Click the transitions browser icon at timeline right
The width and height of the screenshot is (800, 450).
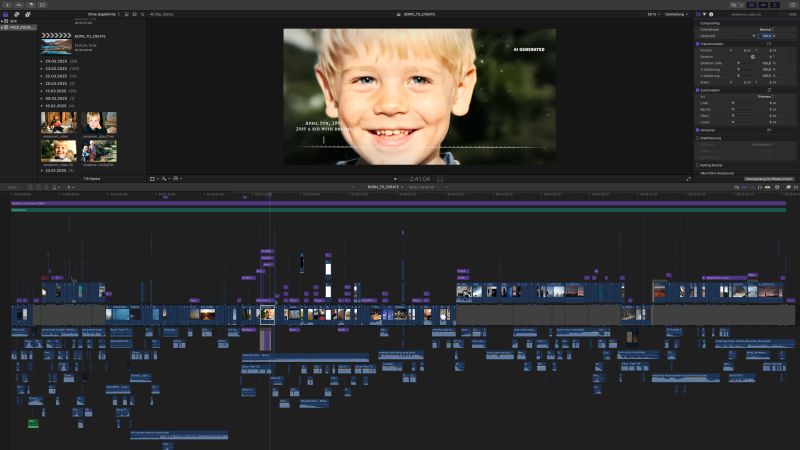coord(796,187)
